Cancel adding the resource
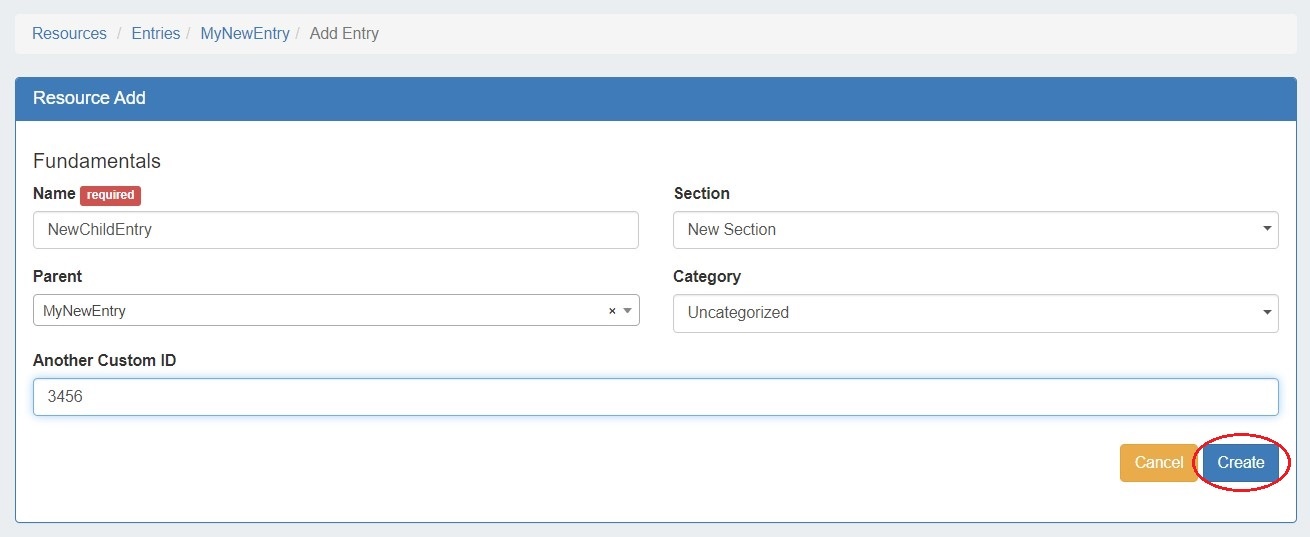Screen dimensions: 1310x537 coord(1158,462)
